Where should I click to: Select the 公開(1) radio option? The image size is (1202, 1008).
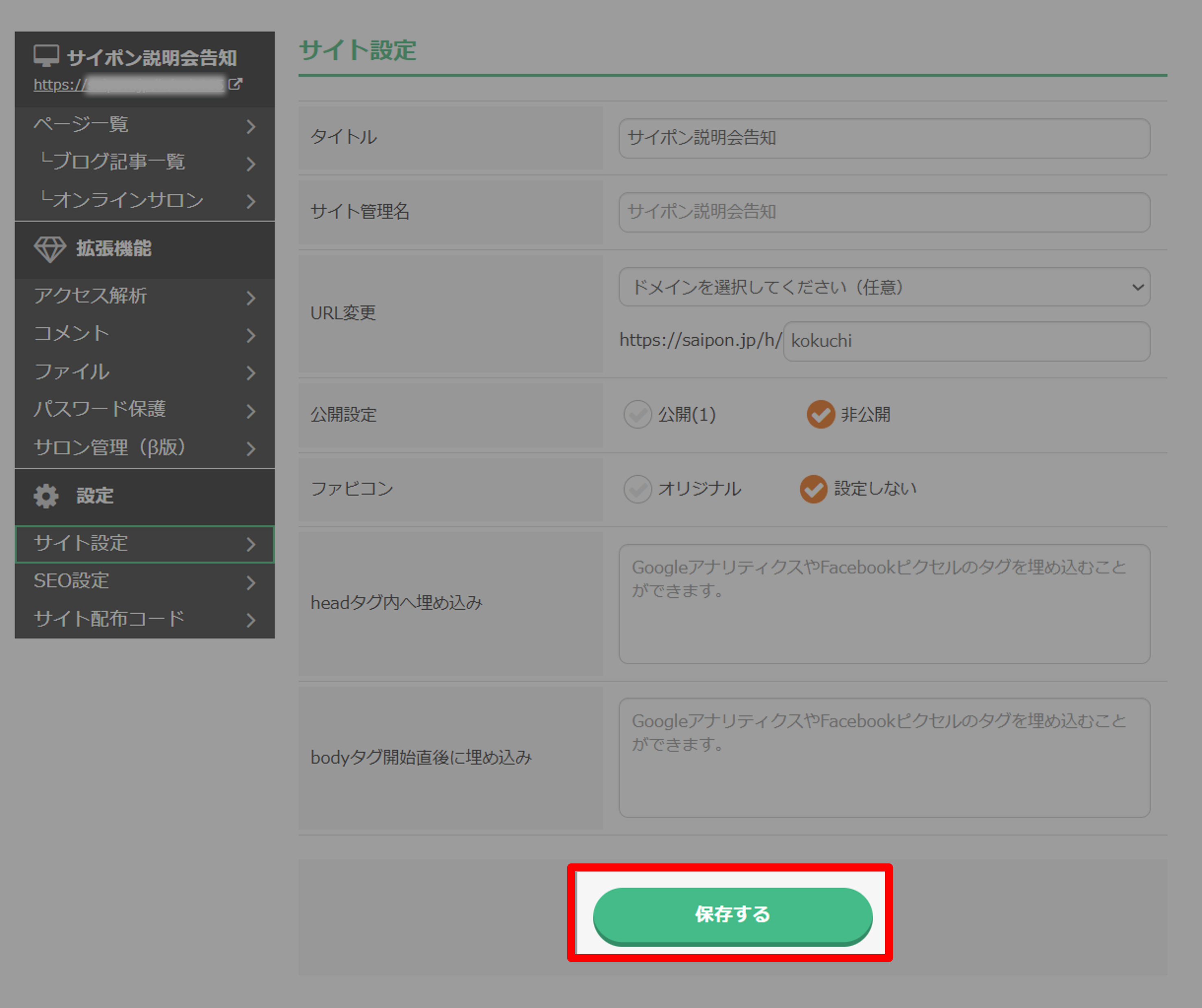tap(638, 415)
